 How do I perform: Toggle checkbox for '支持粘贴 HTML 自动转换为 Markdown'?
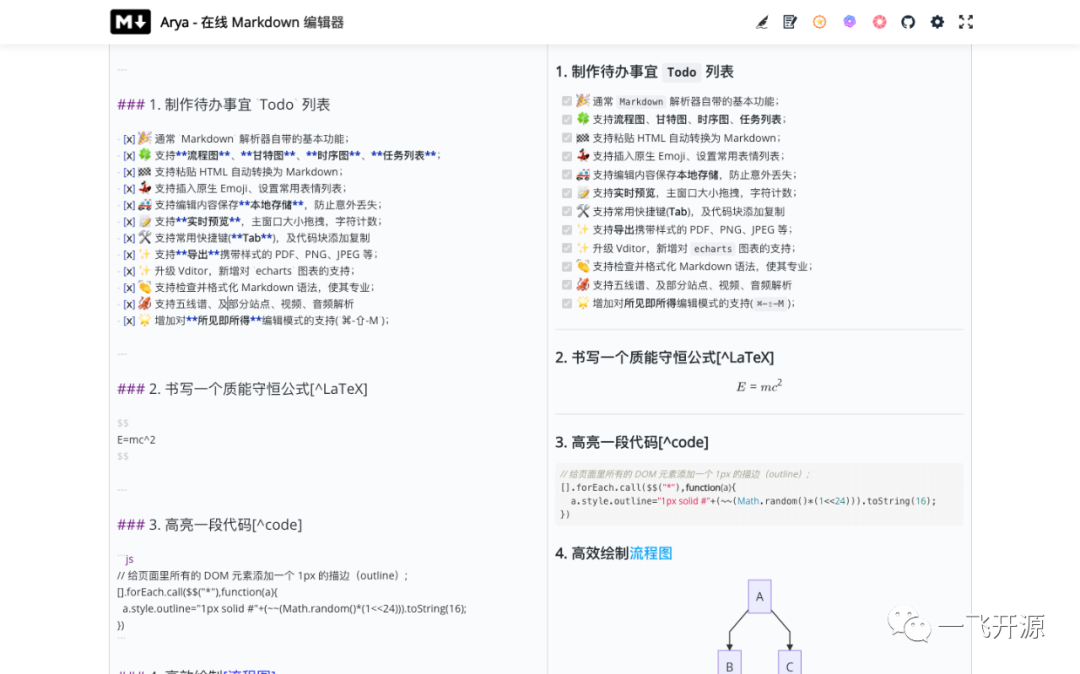(x=567, y=138)
